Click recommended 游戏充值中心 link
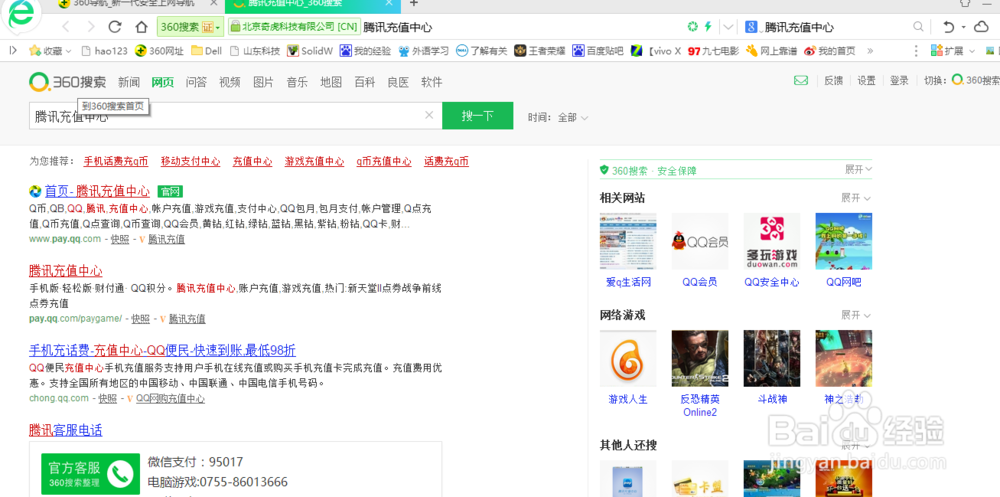 pyautogui.click(x=314, y=161)
